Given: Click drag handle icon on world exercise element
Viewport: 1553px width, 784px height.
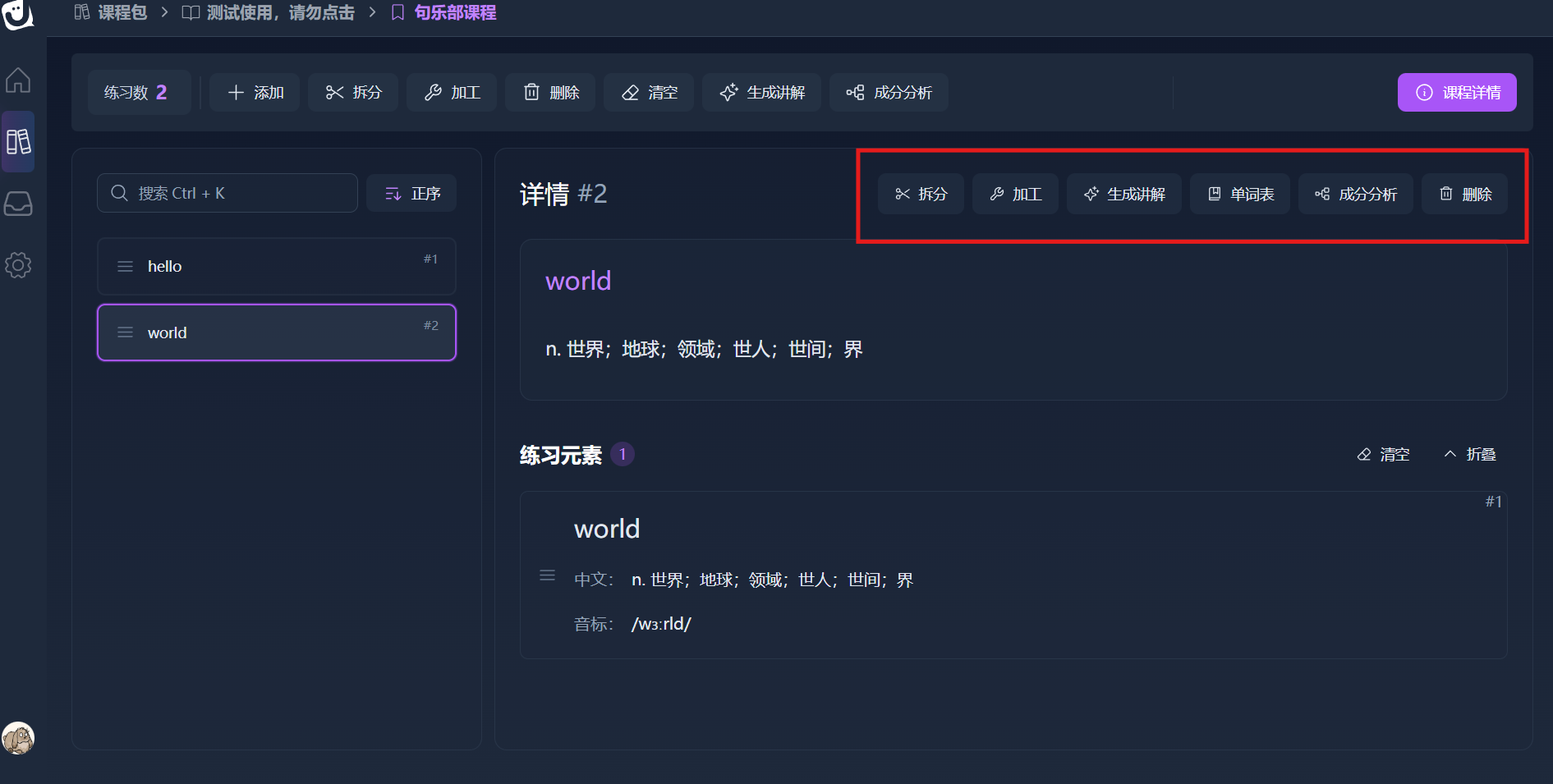Looking at the screenshot, I should pos(547,575).
